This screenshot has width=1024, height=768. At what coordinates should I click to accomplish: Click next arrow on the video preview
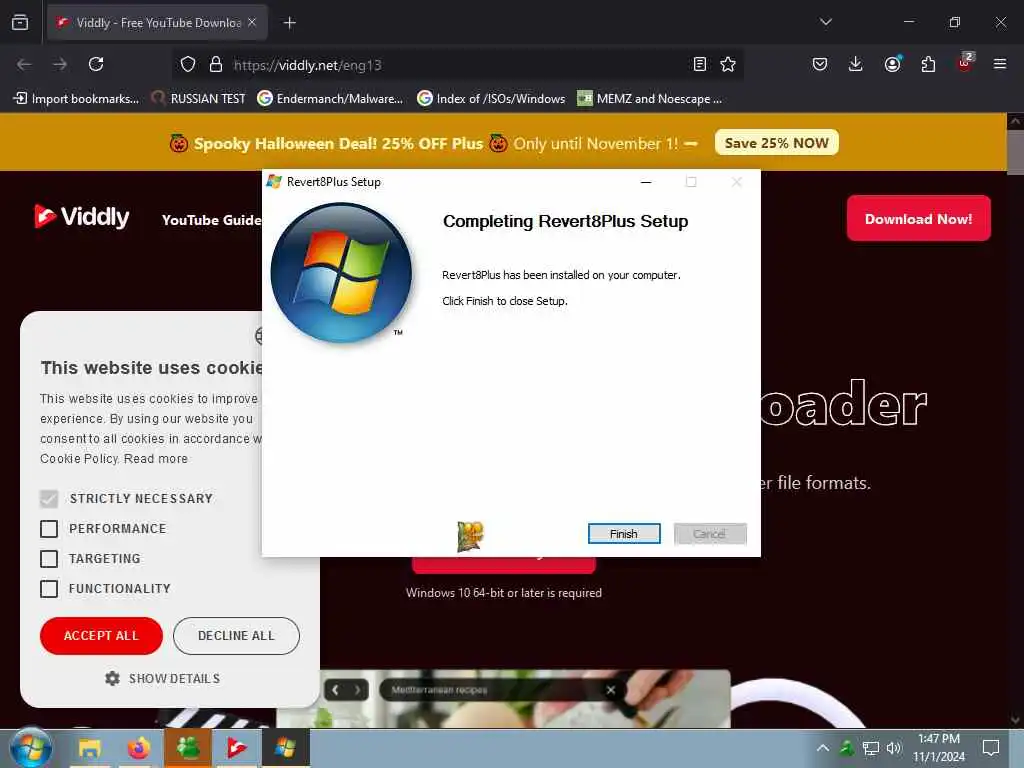pos(357,690)
